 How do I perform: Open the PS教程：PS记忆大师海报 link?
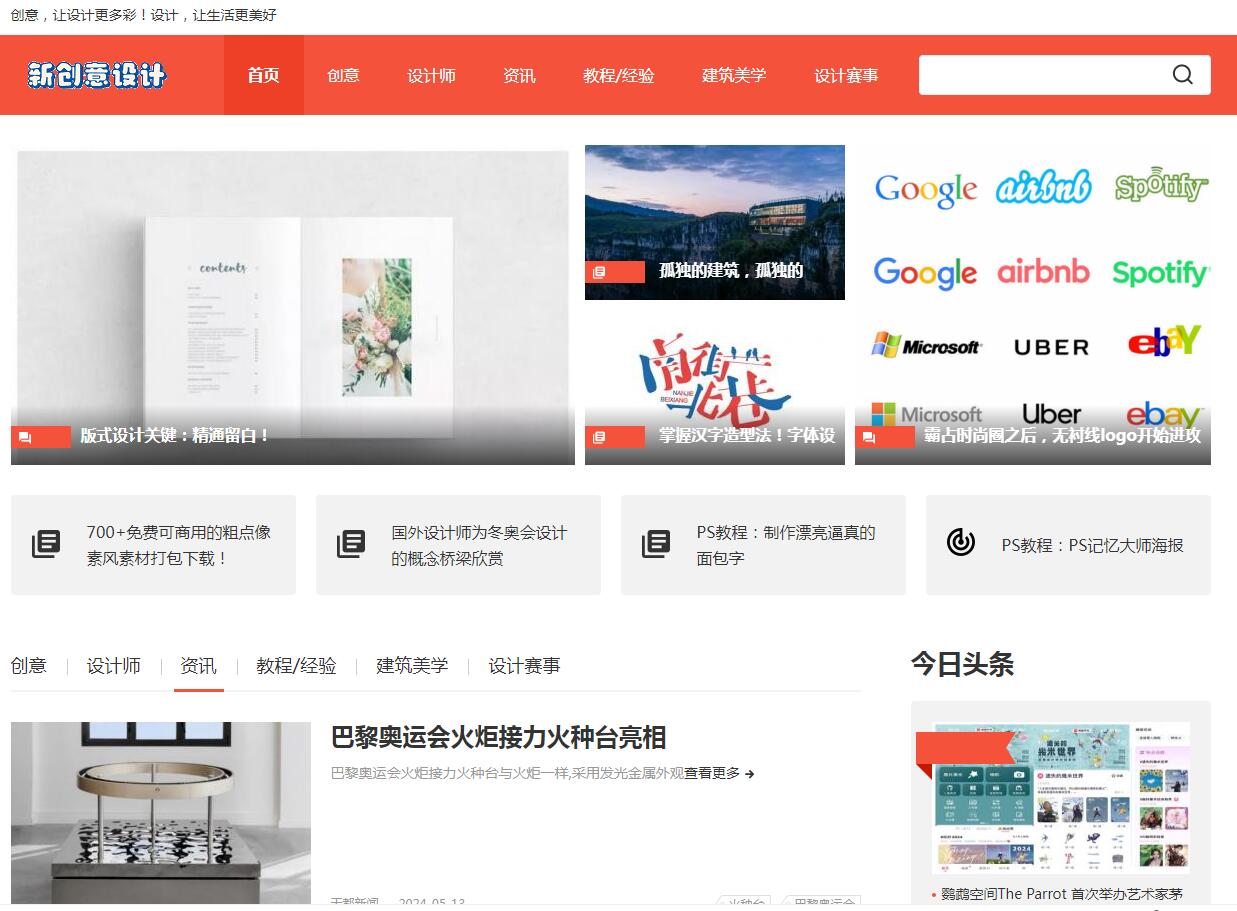(1093, 545)
